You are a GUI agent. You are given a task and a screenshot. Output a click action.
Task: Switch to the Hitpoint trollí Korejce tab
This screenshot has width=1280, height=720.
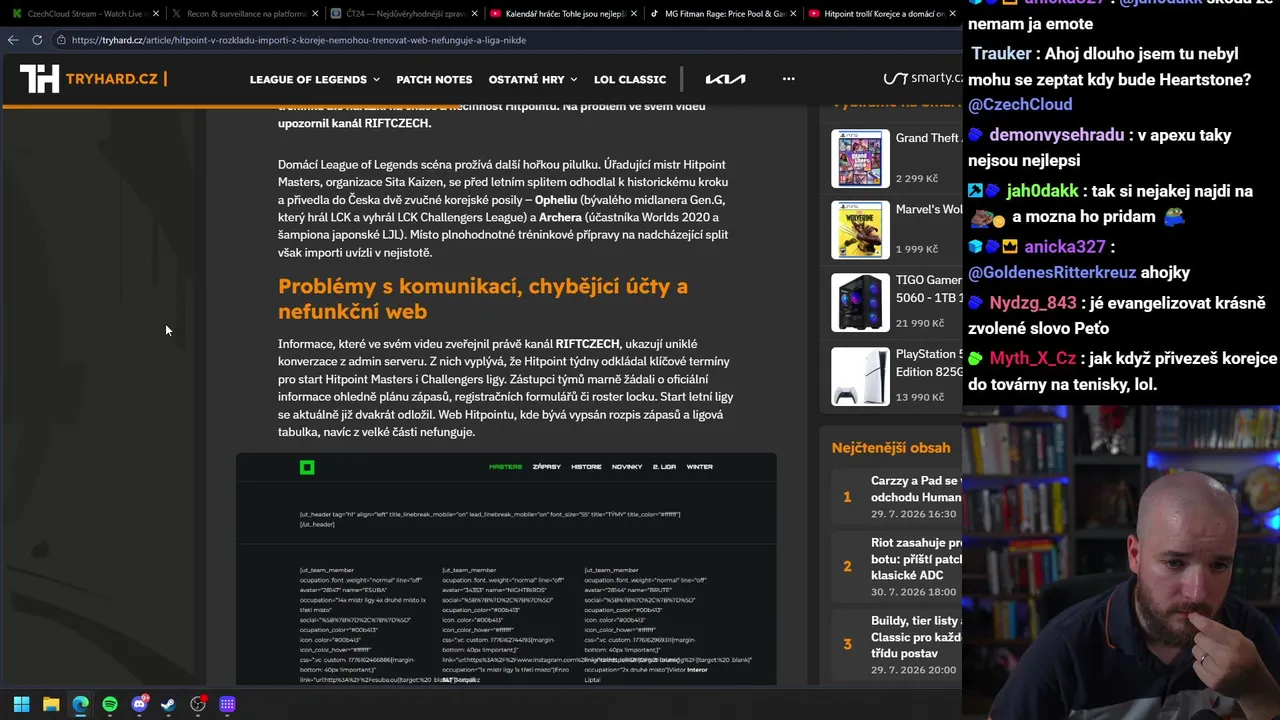click(882, 14)
